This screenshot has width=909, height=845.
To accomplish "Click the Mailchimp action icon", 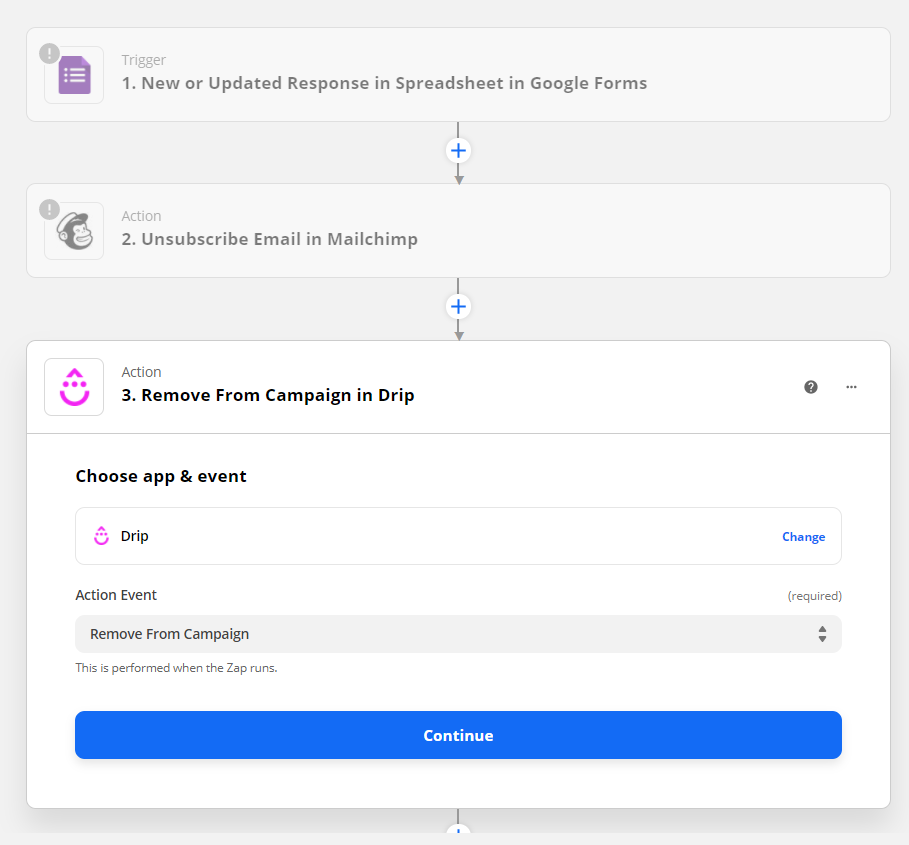I will (x=74, y=231).
